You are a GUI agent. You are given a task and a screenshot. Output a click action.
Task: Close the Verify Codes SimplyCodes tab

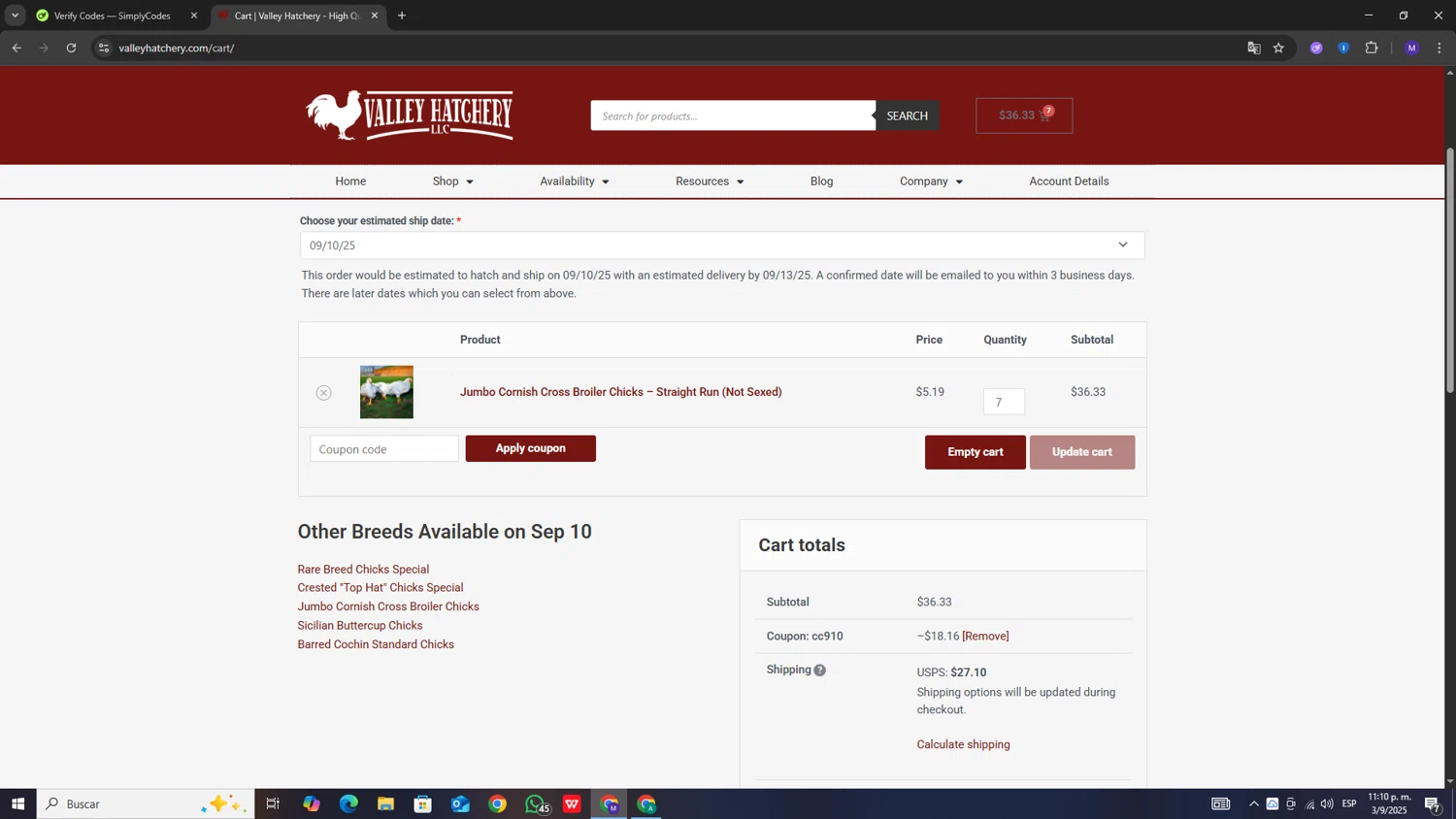pos(194,16)
